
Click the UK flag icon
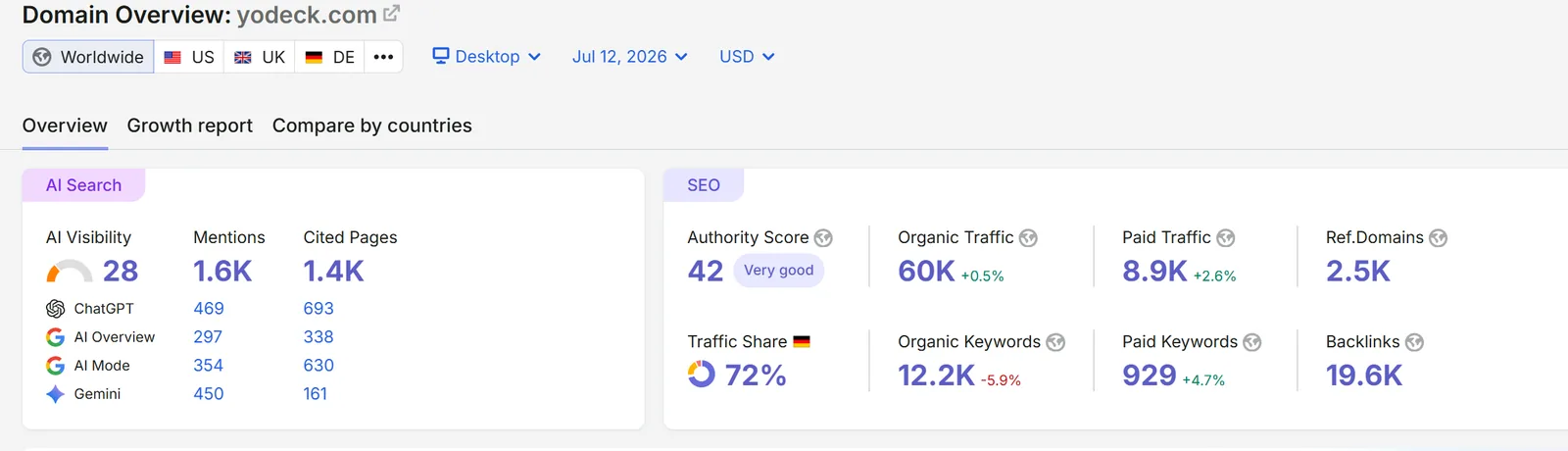(243, 57)
